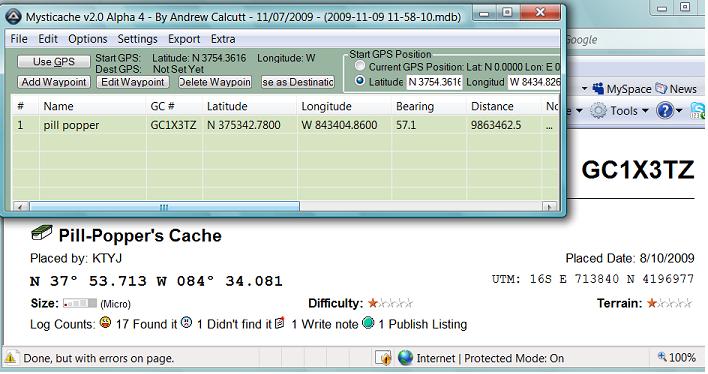
Task: Click the Placed Date 8/10/2009 text
Action: click(630, 258)
